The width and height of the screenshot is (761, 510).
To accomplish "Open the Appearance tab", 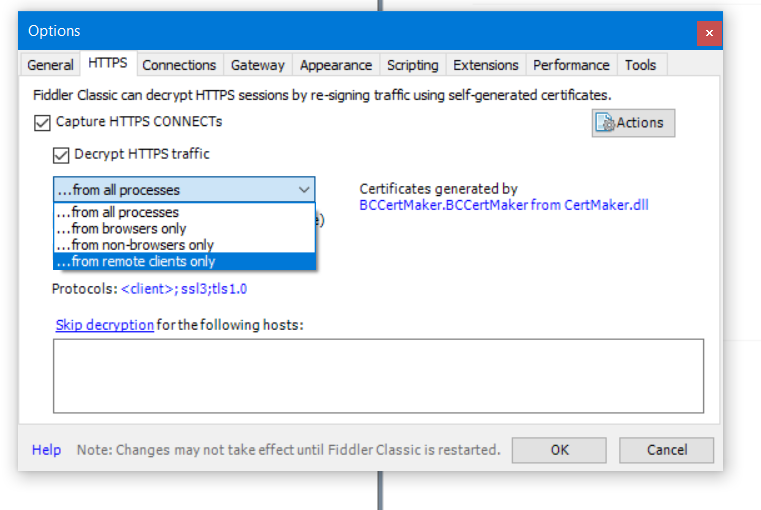I will click(336, 65).
